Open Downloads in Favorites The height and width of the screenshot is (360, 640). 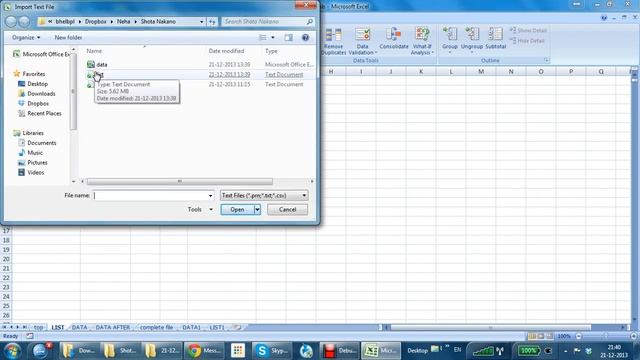(37, 93)
